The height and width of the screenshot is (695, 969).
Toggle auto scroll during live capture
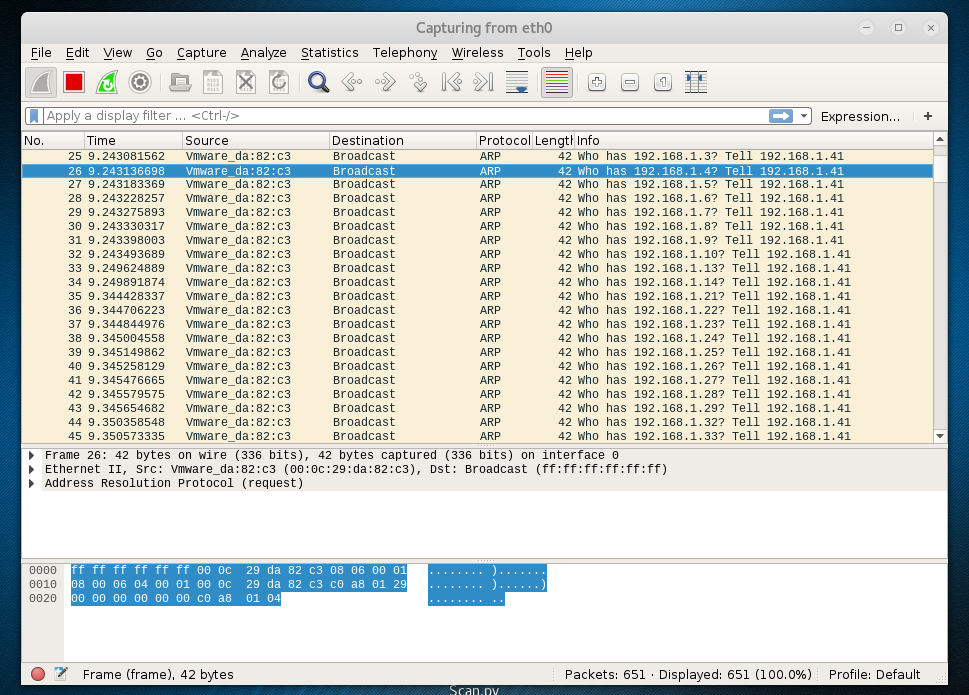(517, 82)
